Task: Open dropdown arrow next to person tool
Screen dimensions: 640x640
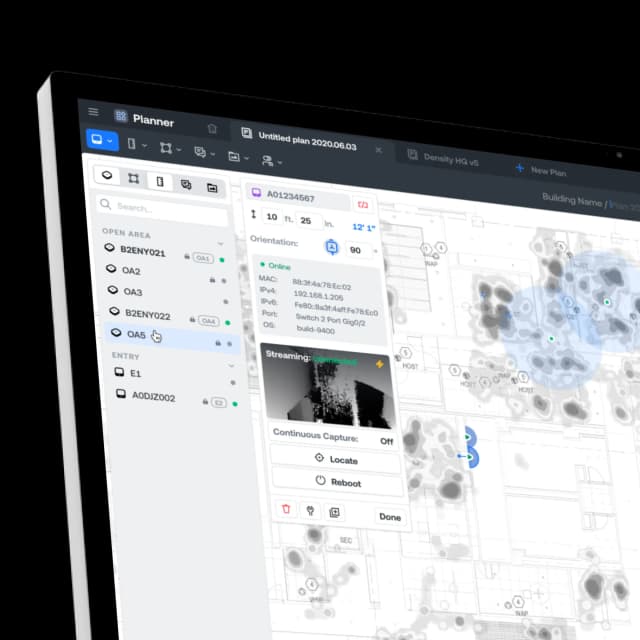Action: point(280,162)
